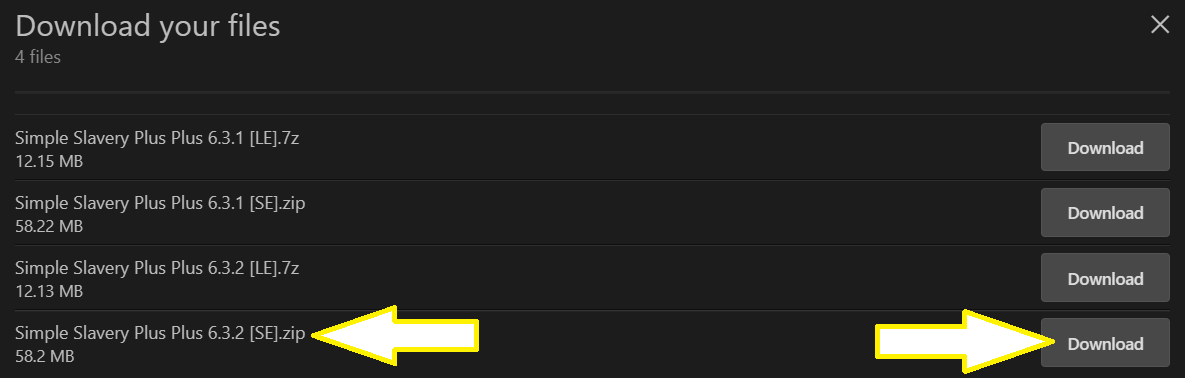Click the 58.22 MB file size label
This screenshot has width=1185, height=378.
[x=48, y=226]
